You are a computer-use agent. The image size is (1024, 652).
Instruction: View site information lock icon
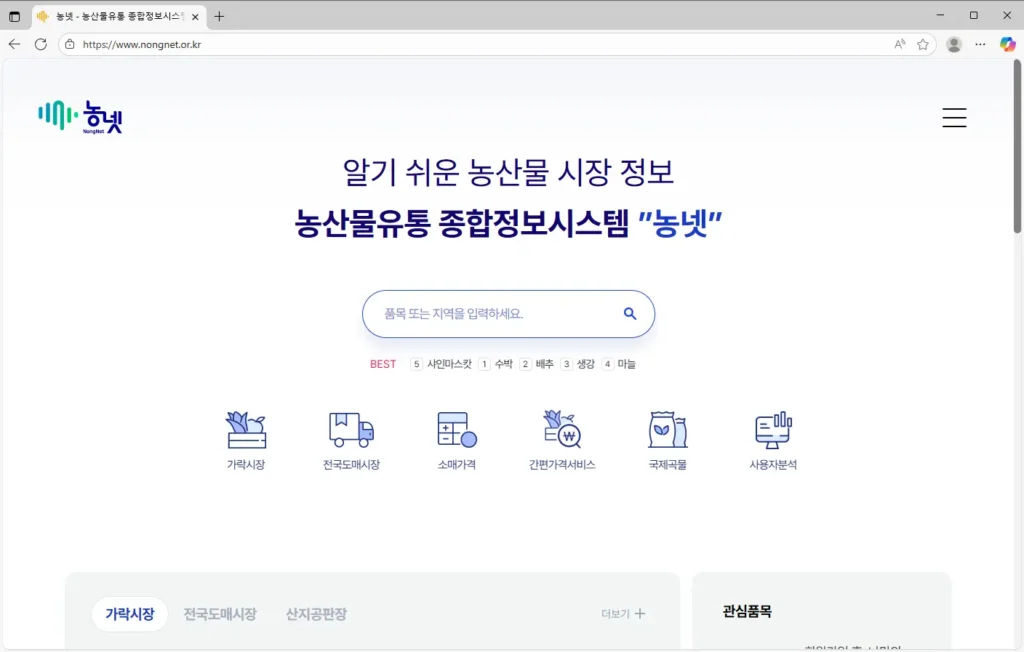(x=70, y=44)
